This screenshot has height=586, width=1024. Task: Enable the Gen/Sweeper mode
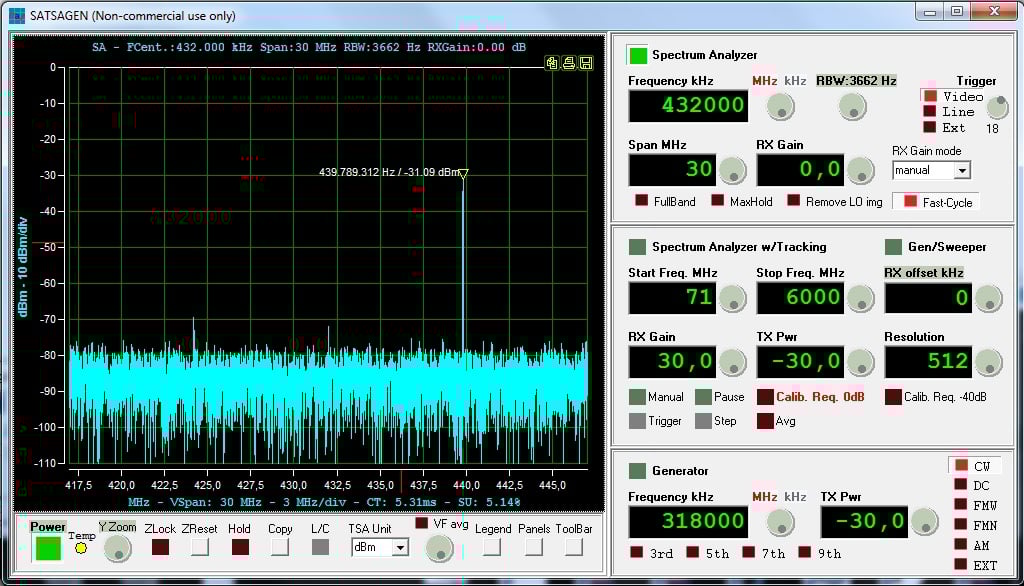[893, 247]
